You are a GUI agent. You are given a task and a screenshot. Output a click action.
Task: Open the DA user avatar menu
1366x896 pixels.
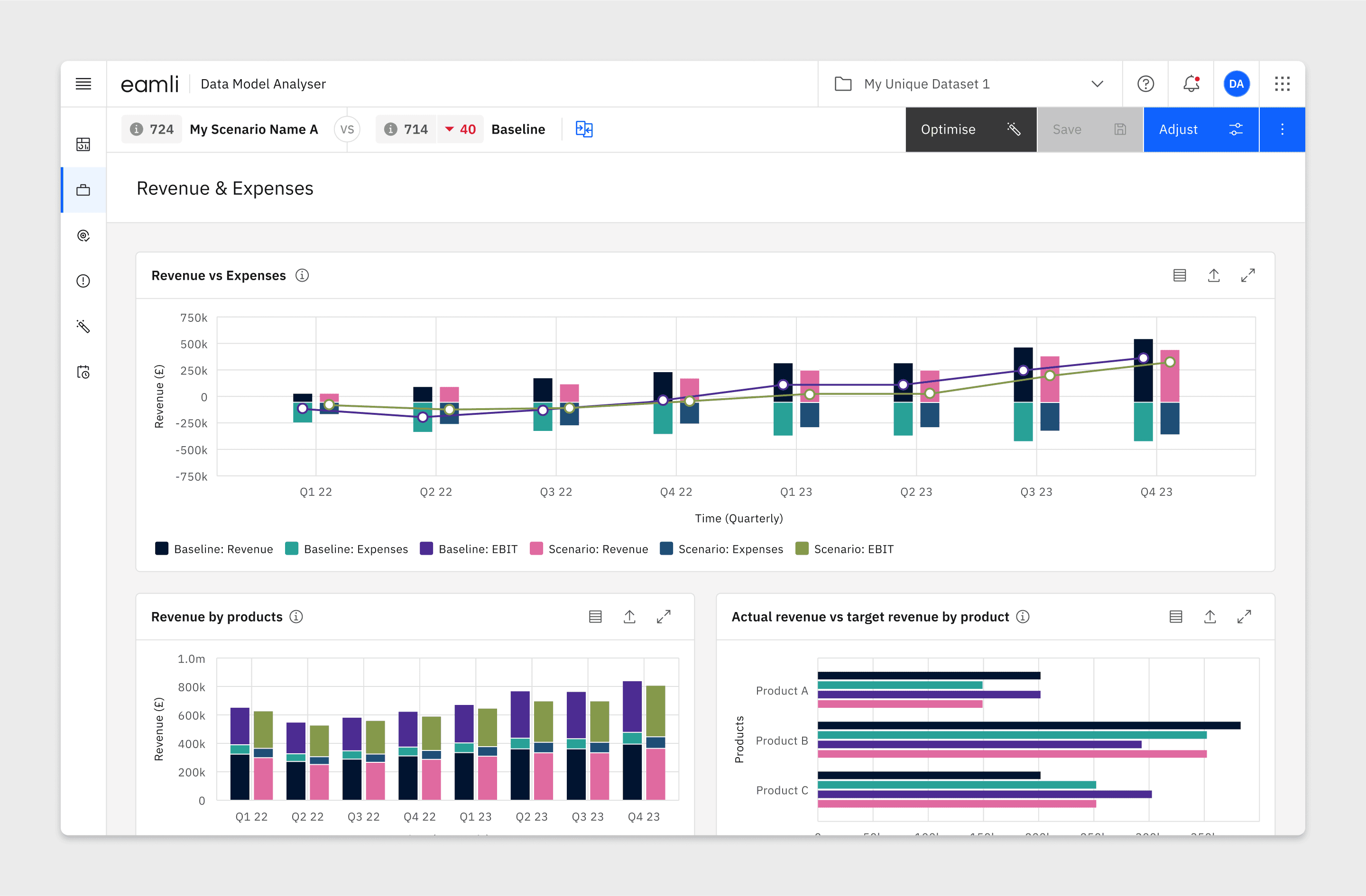(1236, 84)
